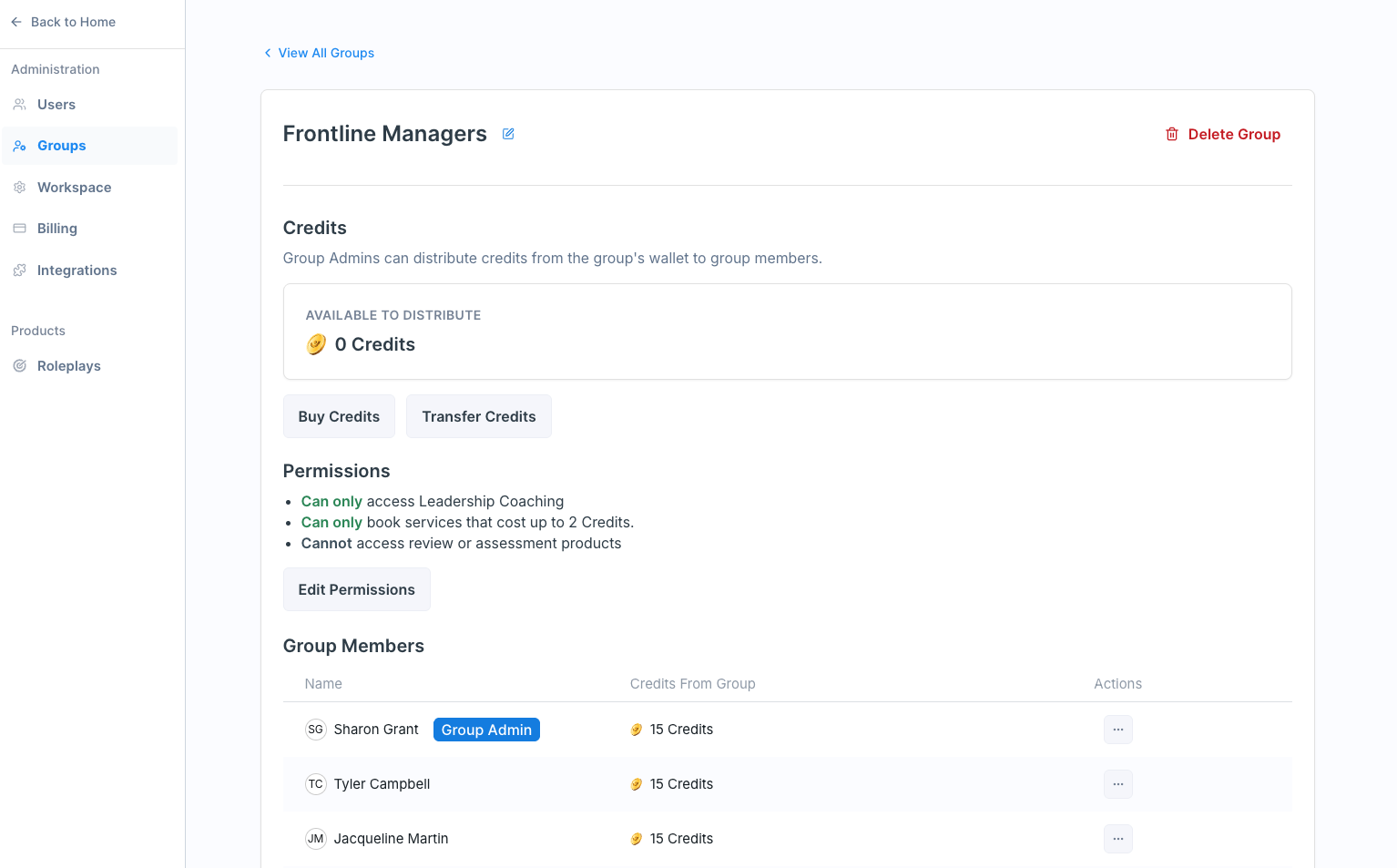Open actions menu for Jacqueline Martin
This screenshot has height=868, width=1397.
click(x=1118, y=839)
